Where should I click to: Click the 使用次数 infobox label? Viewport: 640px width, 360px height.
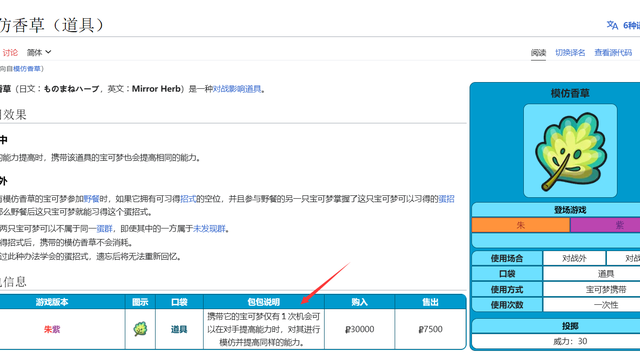(x=507, y=304)
